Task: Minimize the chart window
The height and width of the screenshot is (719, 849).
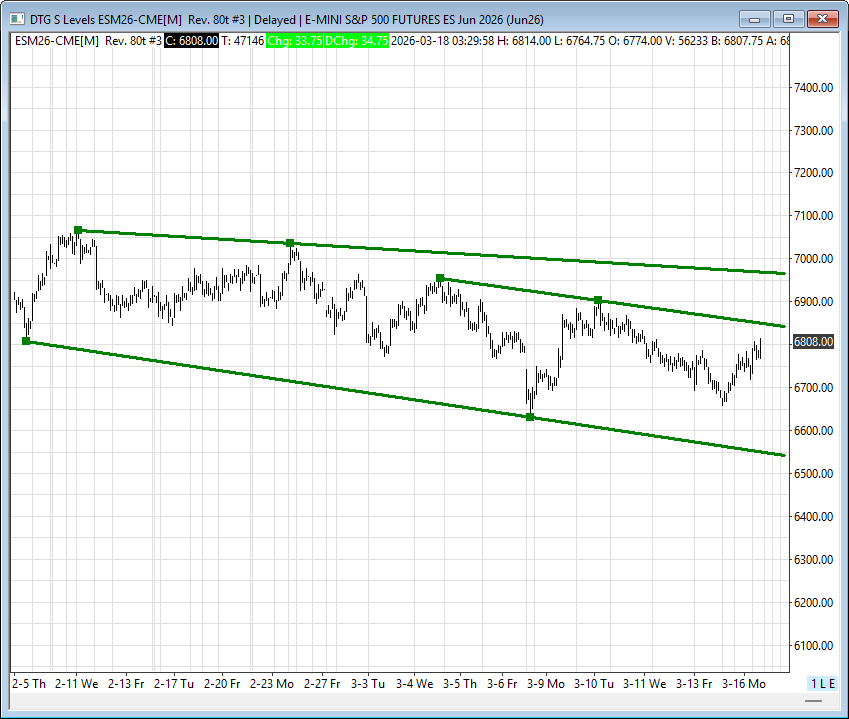Action: click(x=757, y=19)
